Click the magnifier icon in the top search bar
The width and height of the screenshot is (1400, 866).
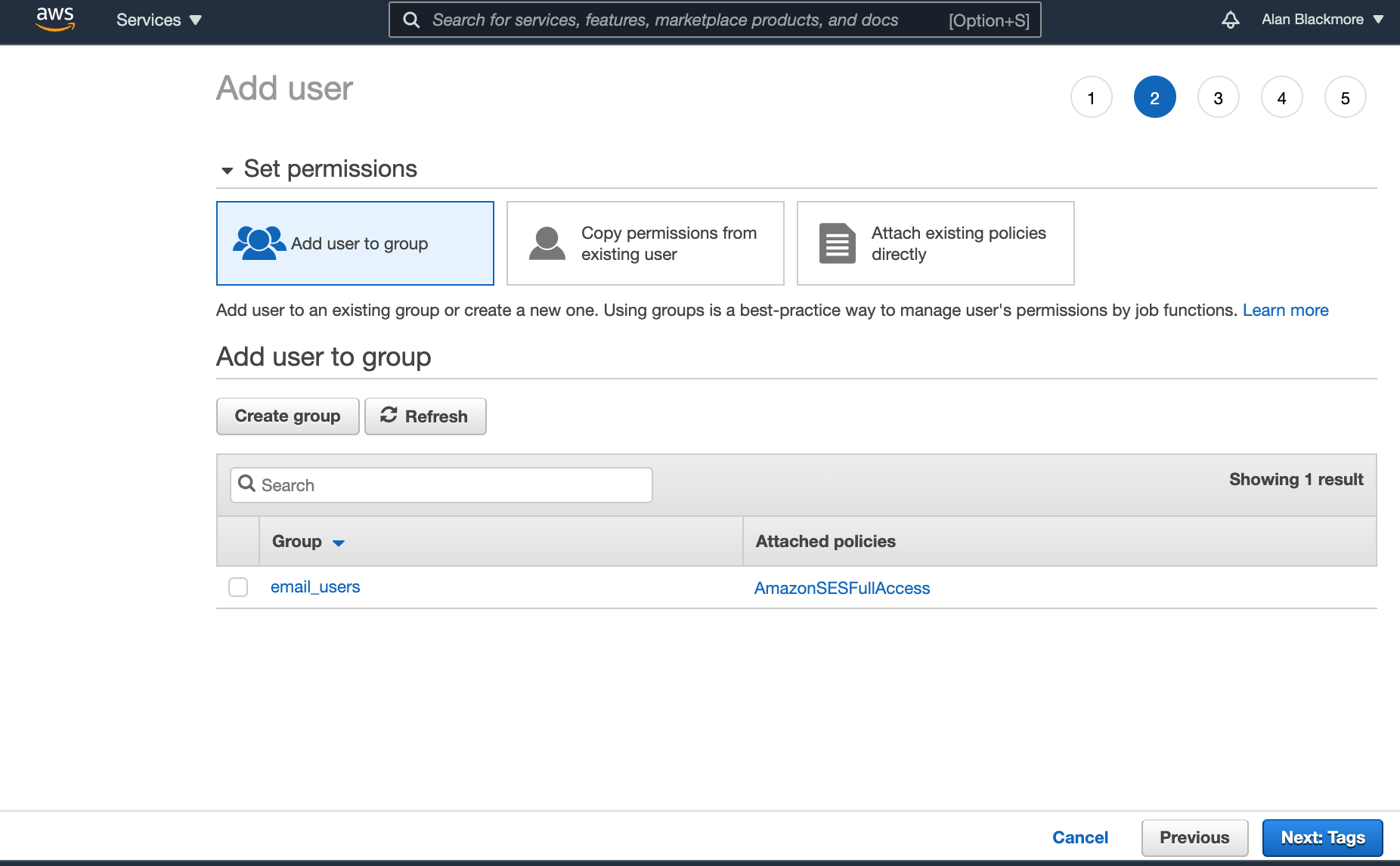point(411,20)
